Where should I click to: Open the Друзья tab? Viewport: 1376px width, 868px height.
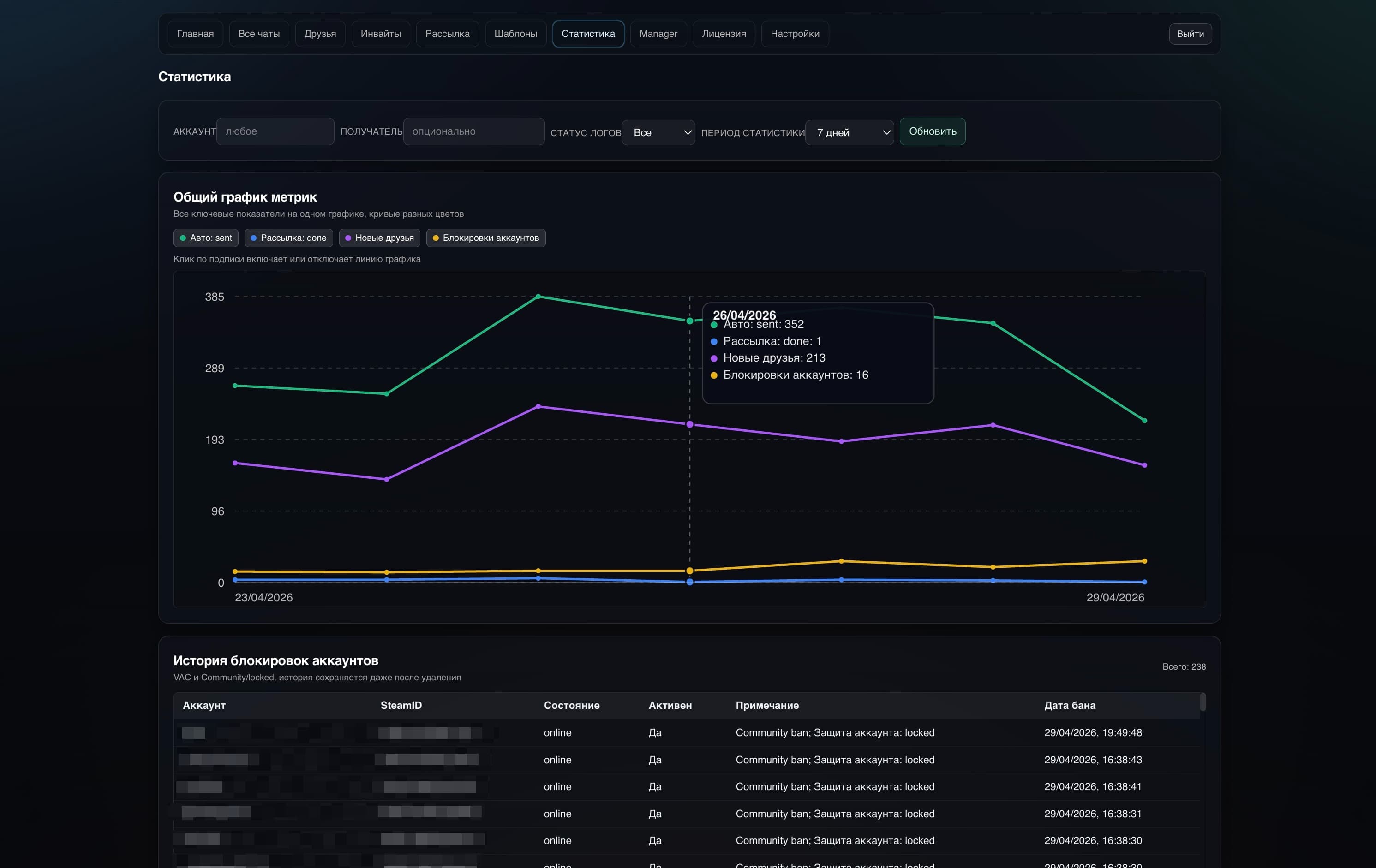pyautogui.click(x=320, y=34)
